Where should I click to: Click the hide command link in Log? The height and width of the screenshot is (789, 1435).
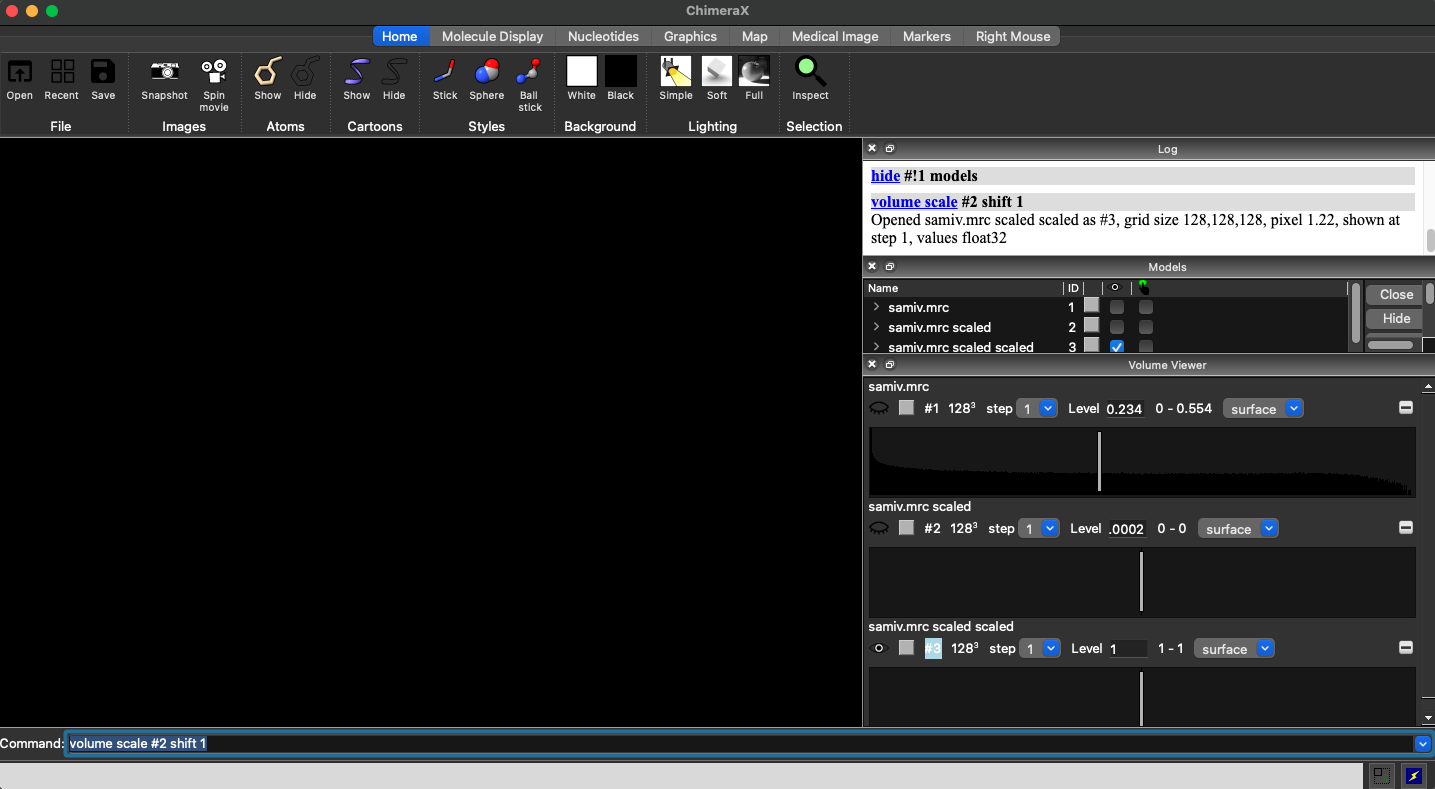point(885,176)
